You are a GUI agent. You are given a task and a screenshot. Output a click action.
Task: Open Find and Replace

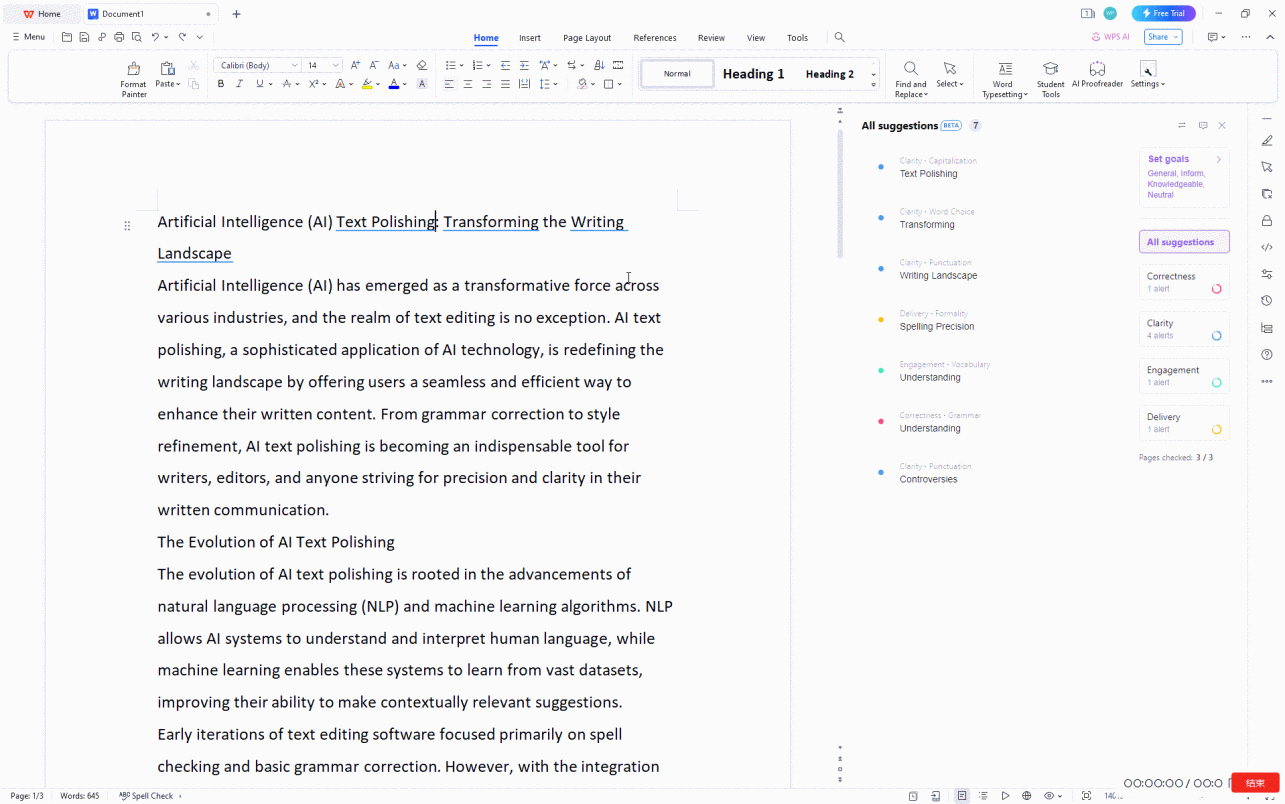tap(910, 79)
